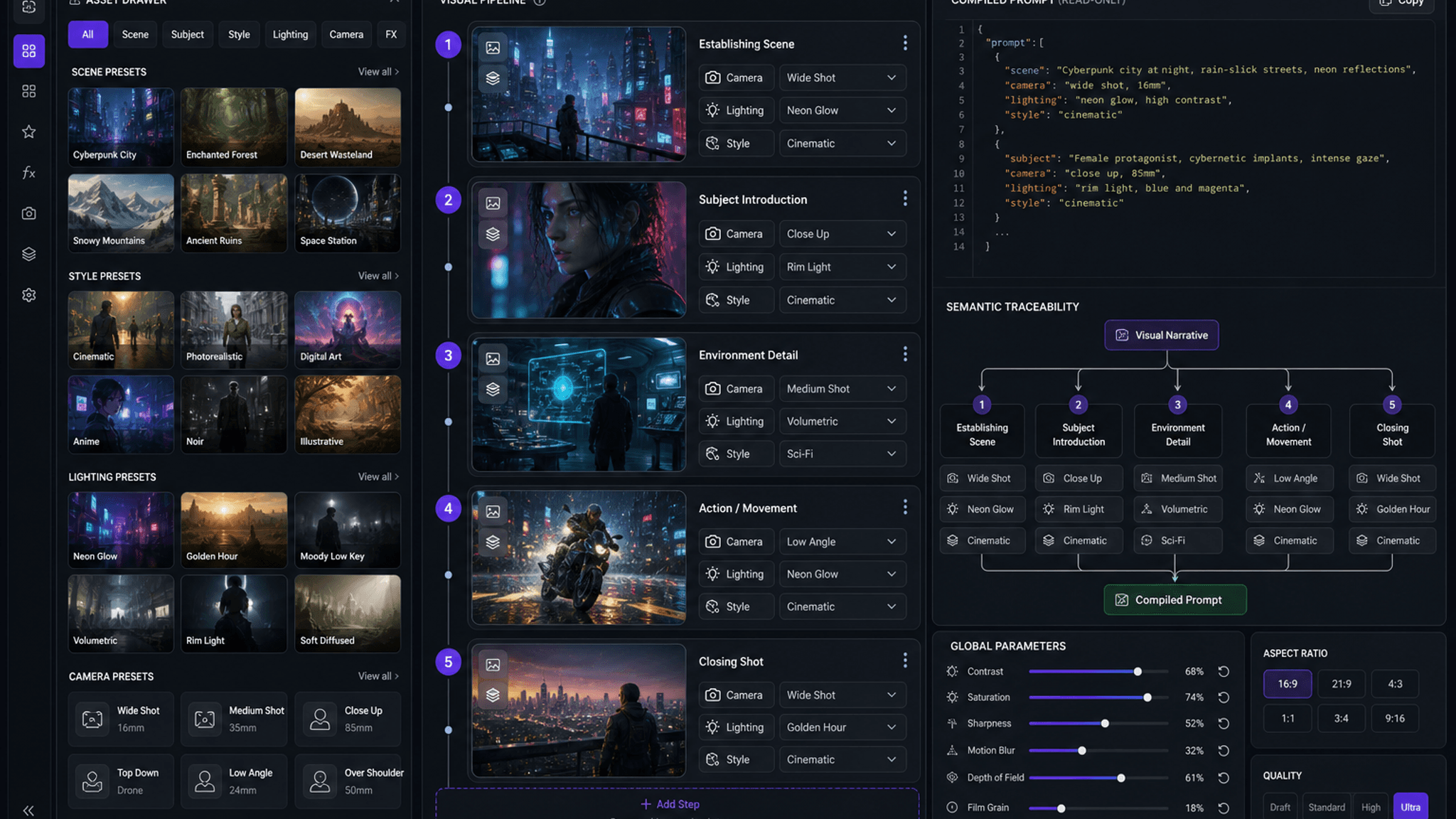Select highlighted grid icon in left sidebar
The width and height of the screenshot is (1456, 819).
(29, 51)
